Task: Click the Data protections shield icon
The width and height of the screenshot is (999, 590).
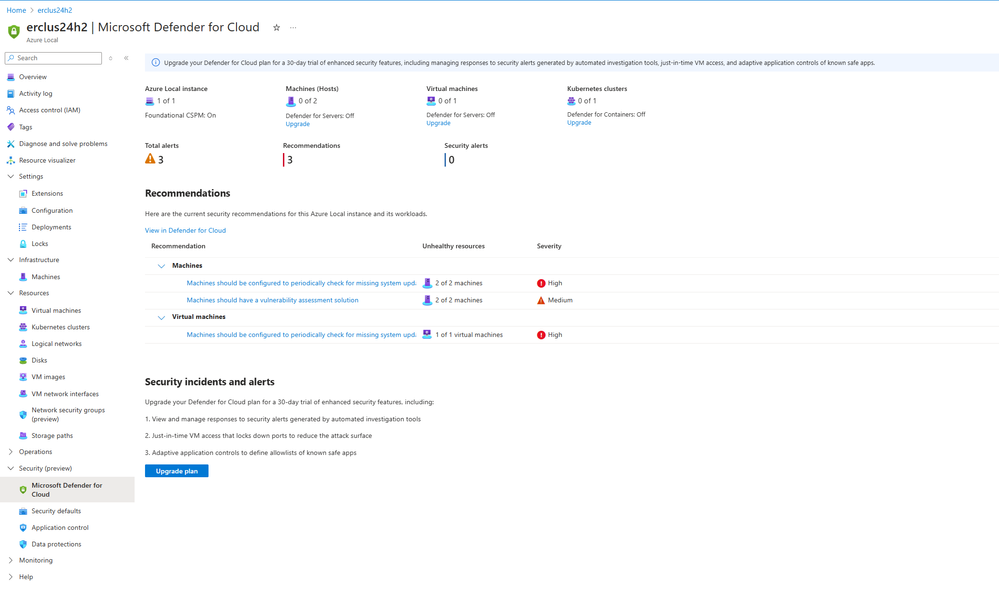Action: point(23,544)
